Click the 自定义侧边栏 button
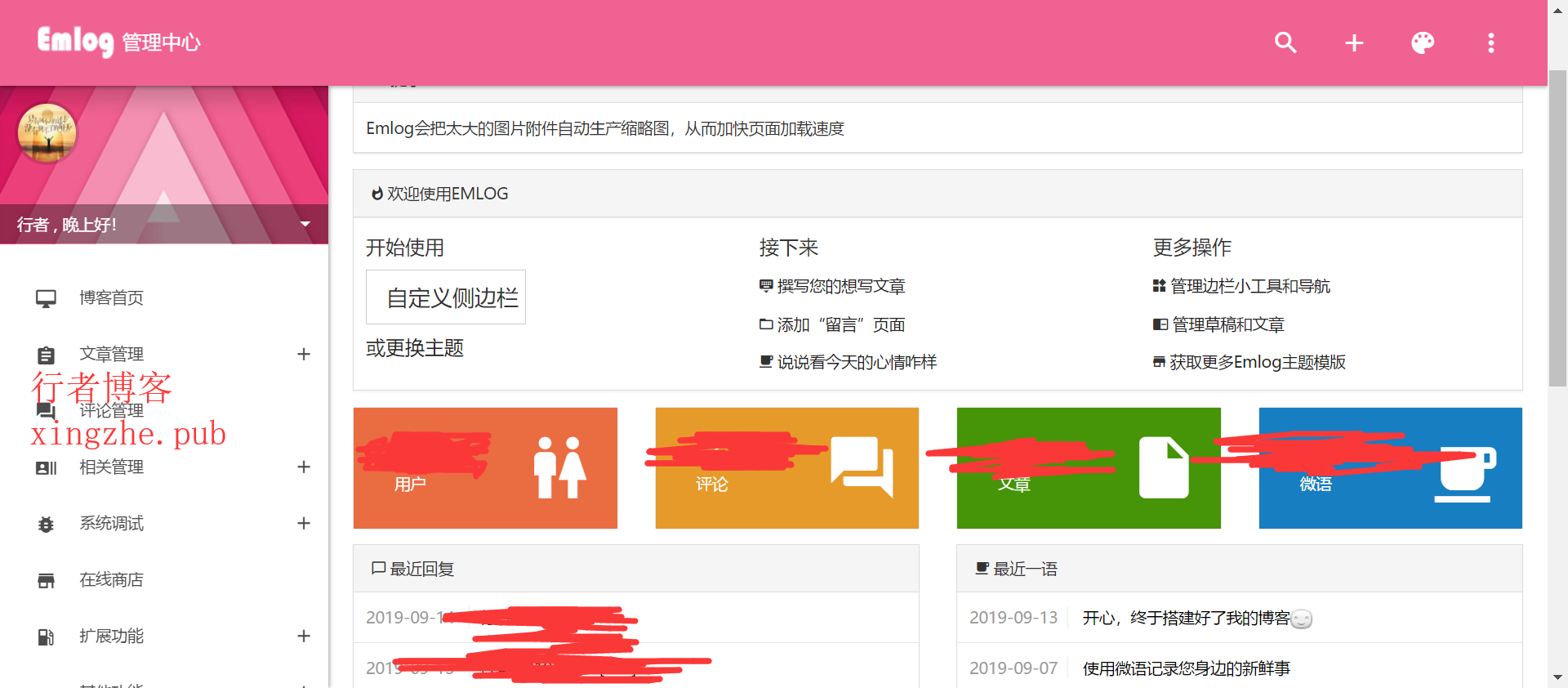Screen dimensions: 1568x688 coord(446,297)
